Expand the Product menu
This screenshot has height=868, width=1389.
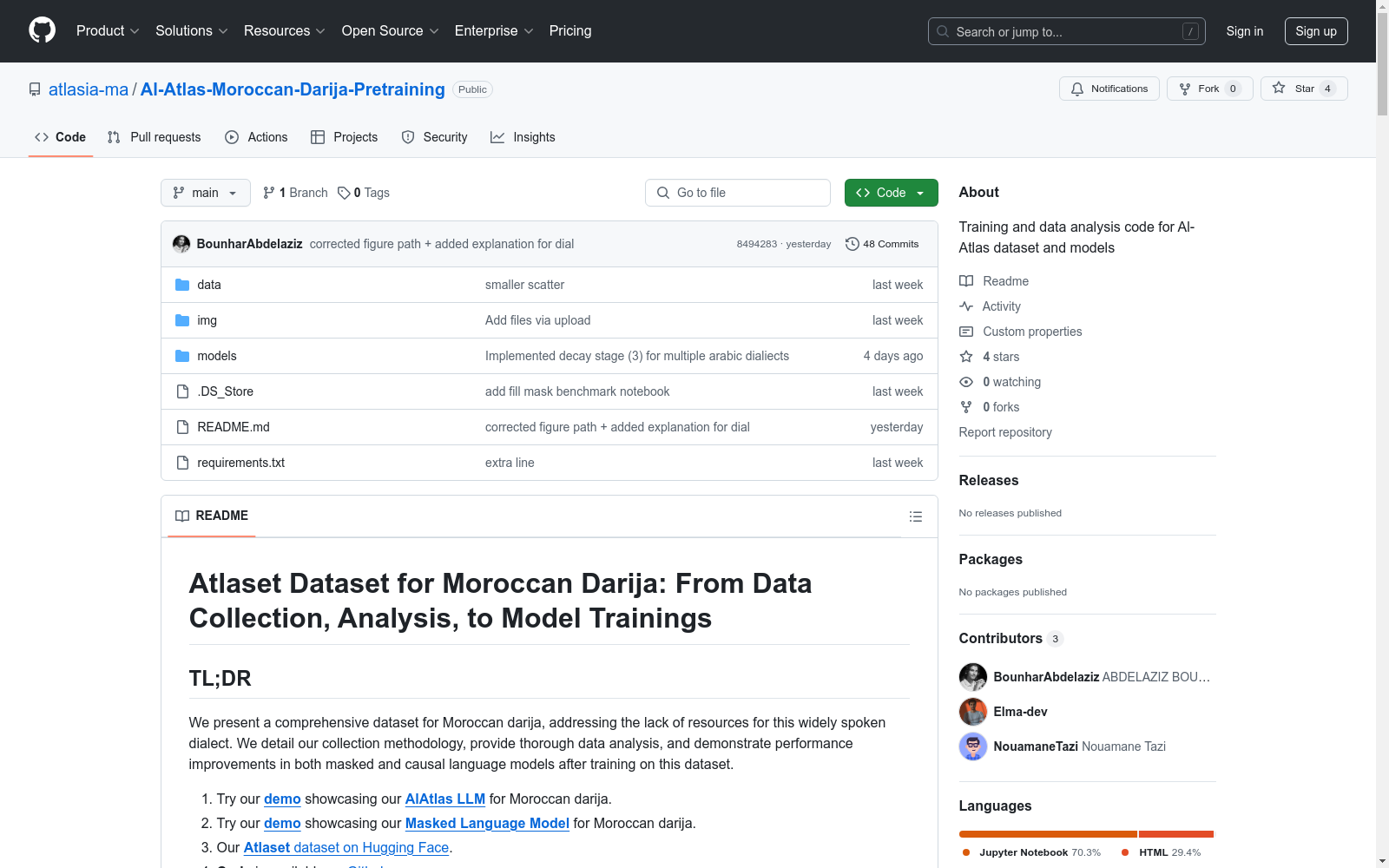[108, 31]
